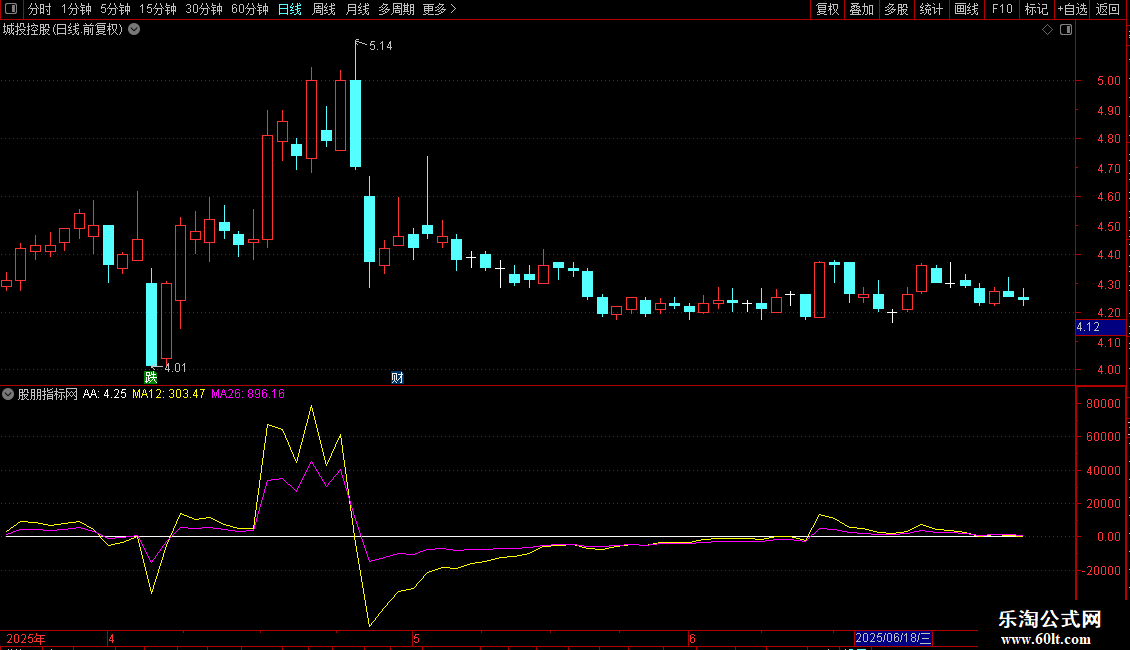This screenshot has height=650, width=1130.
Task: Open the 画线 drawing tools
Action: (x=966, y=9)
